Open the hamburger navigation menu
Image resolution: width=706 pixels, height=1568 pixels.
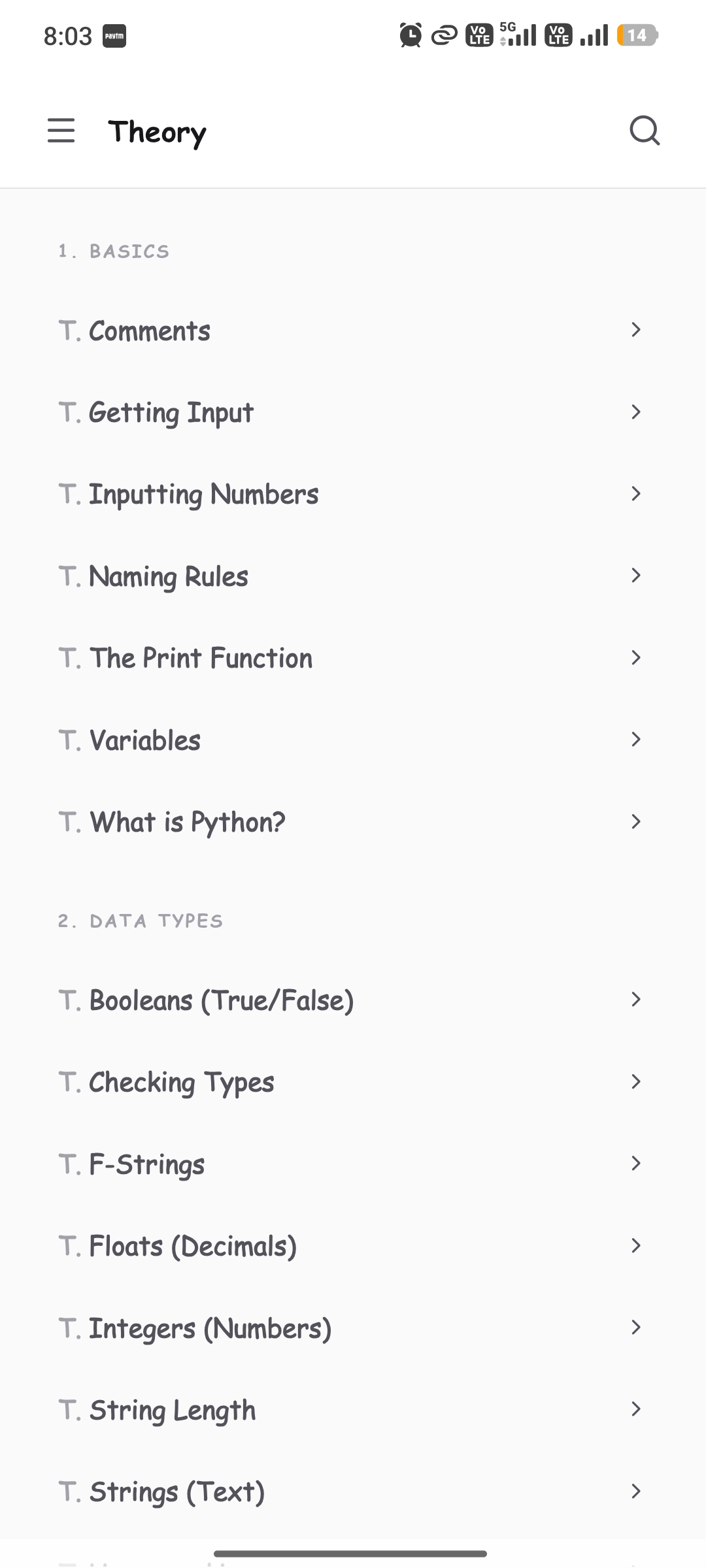pos(61,130)
